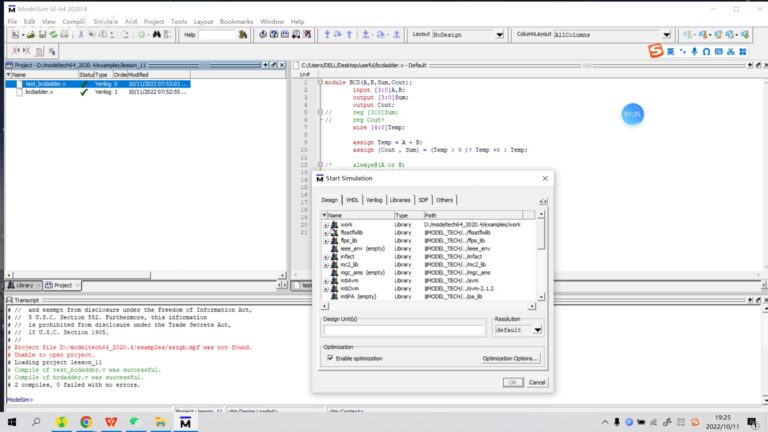Click the Open file toolbar icon
The image size is (768, 432).
tap(31, 35)
